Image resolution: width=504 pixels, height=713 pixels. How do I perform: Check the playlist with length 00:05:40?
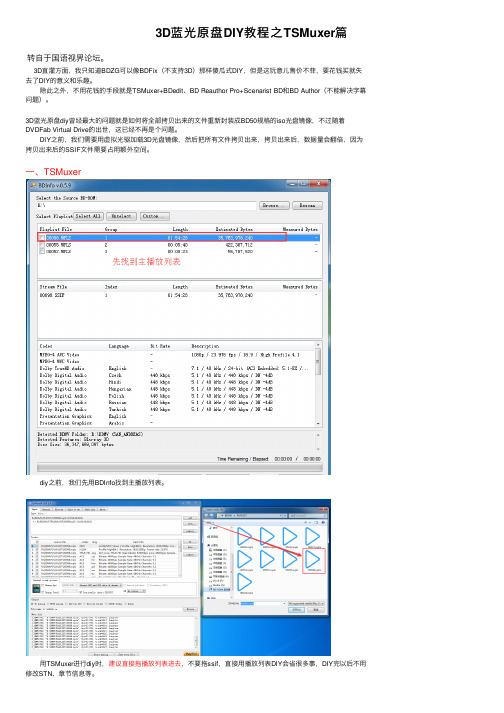click(42, 245)
